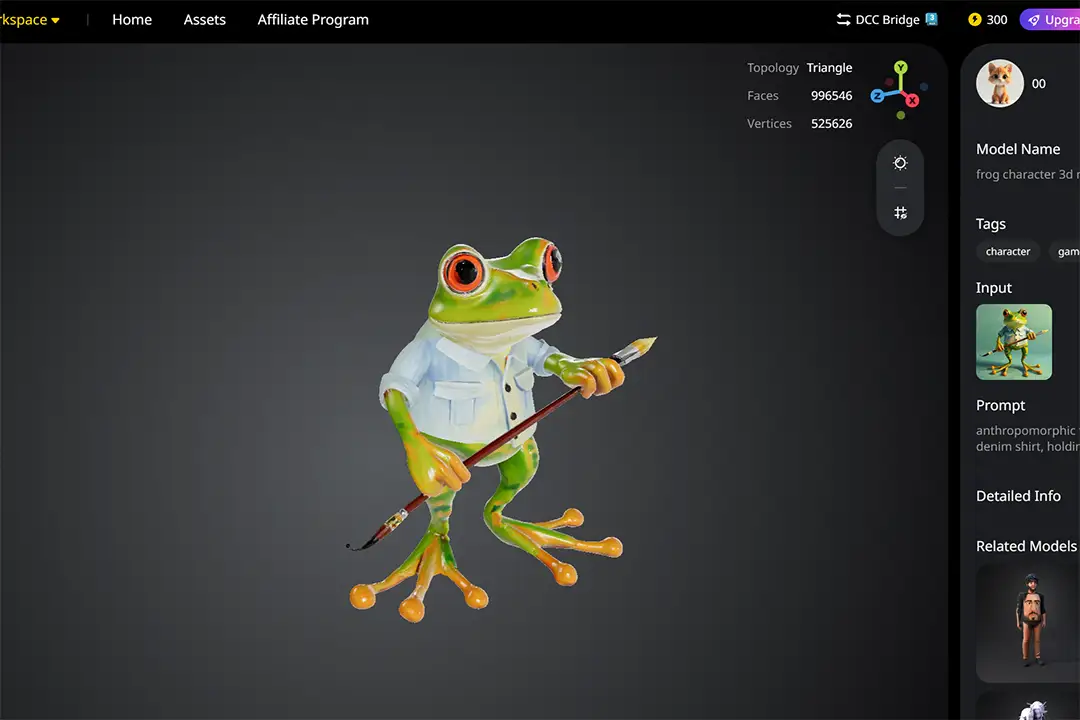The height and width of the screenshot is (720, 1080).
Task: Click the 3ds Max bridge badge icon
Action: tap(931, 19)
